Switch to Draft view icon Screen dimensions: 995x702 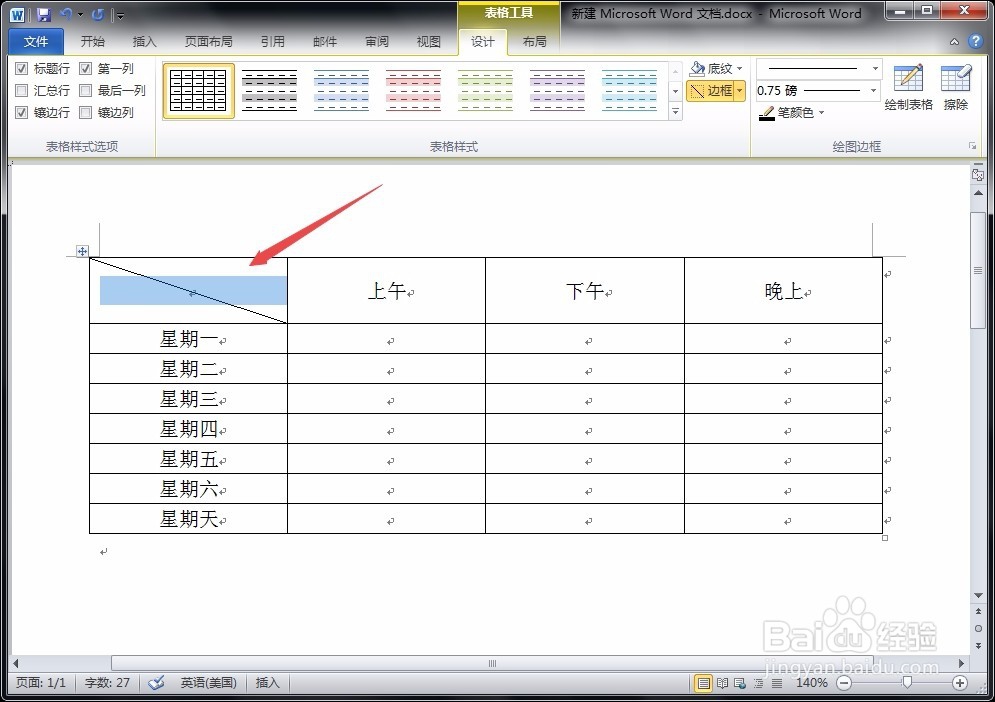tap(777, 683)
